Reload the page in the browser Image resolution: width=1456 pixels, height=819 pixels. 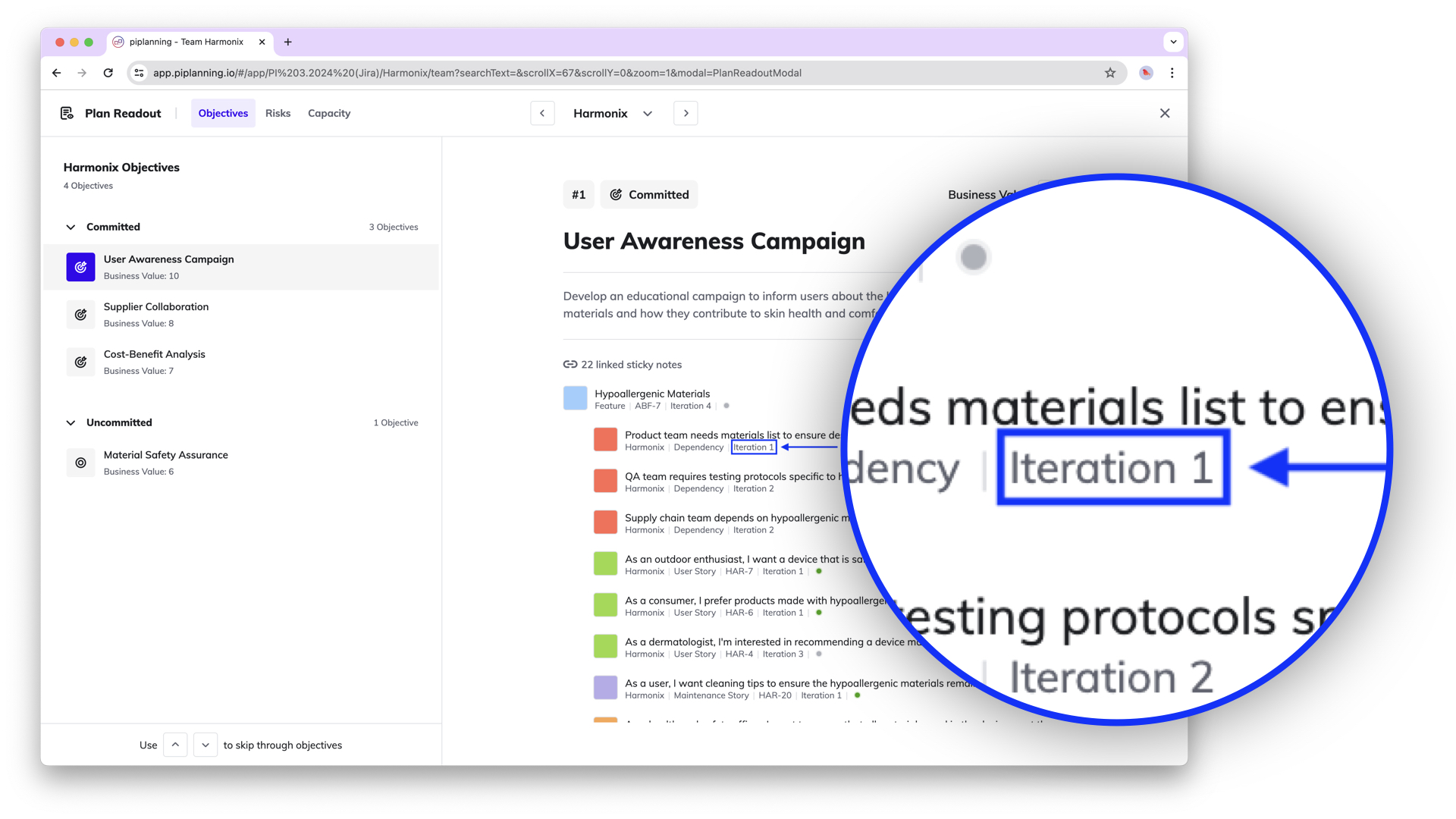tap(108, 73)
